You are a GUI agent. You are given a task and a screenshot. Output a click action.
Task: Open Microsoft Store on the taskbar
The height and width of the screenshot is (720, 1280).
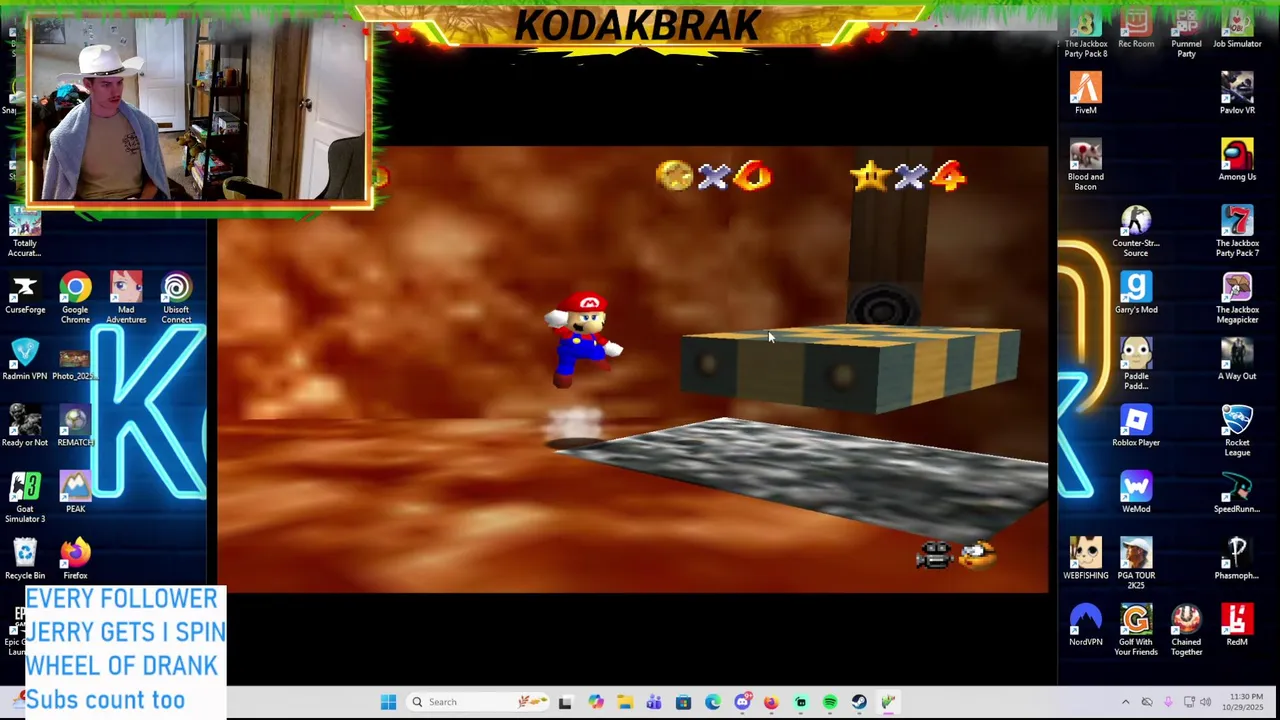pyautogui.click(x=683, y=702)
